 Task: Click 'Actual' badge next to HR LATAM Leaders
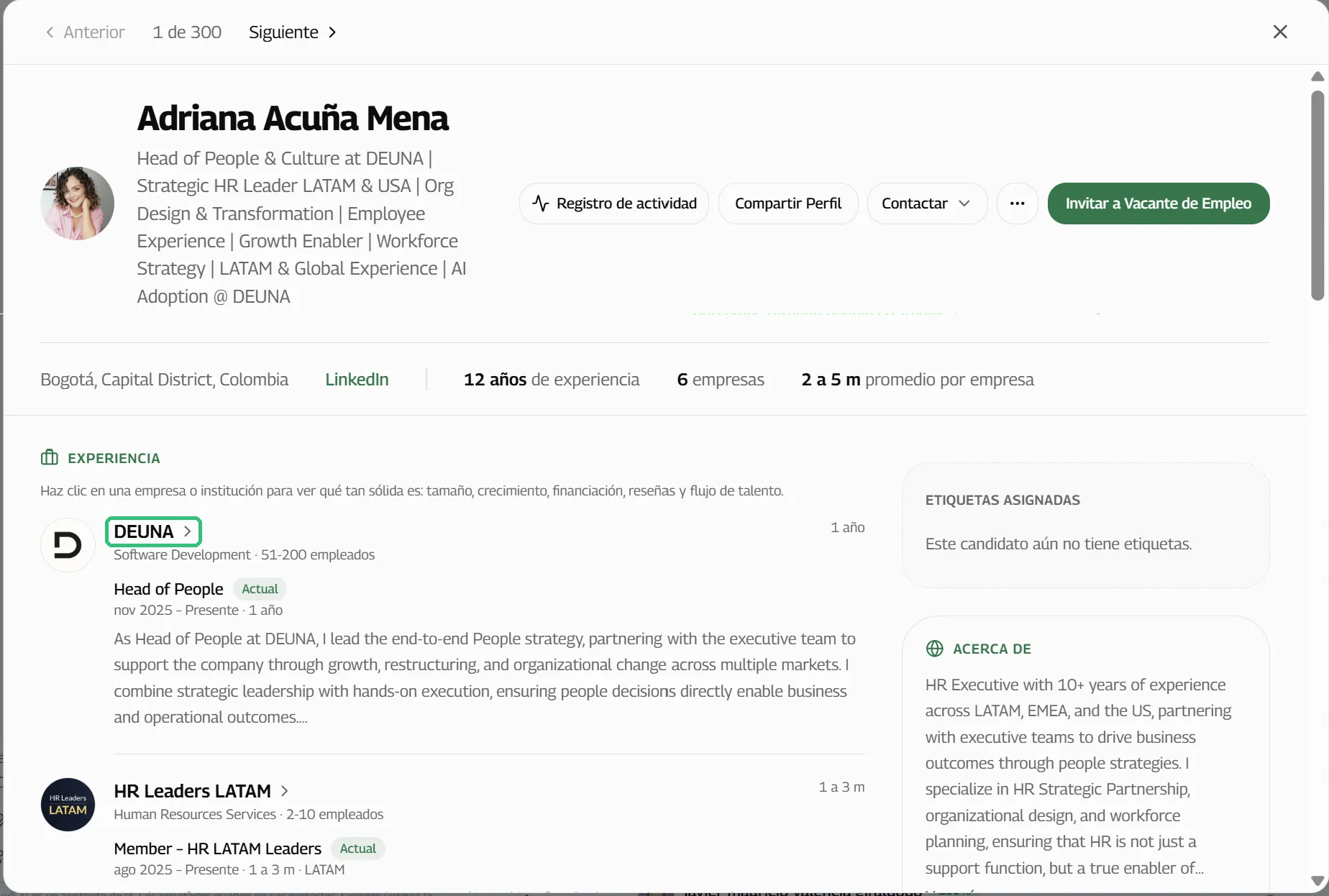click(x=357, y=849)
